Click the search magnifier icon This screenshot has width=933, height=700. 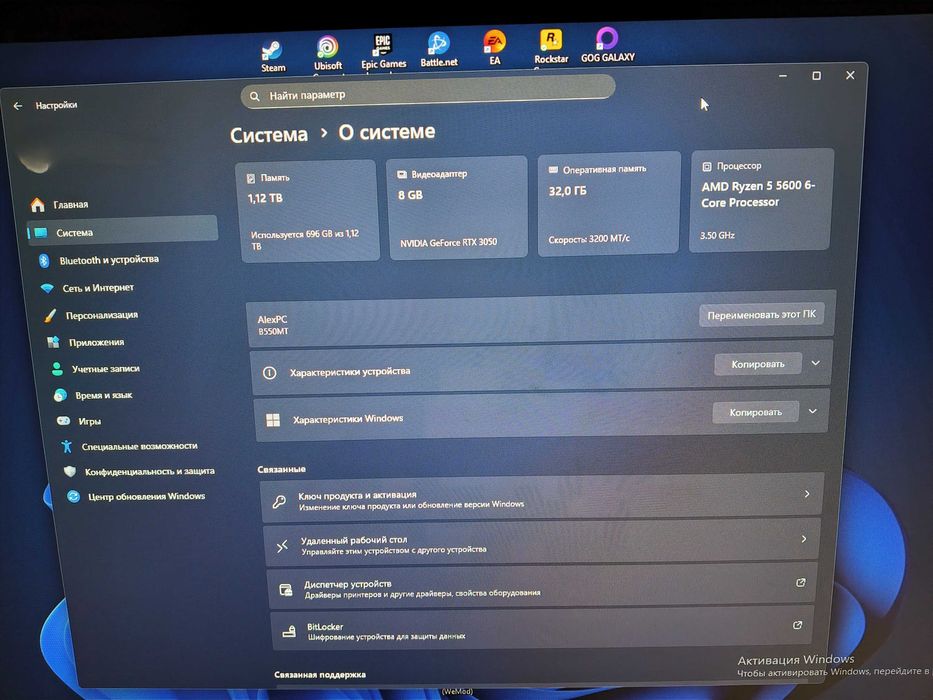coord(255,96)
